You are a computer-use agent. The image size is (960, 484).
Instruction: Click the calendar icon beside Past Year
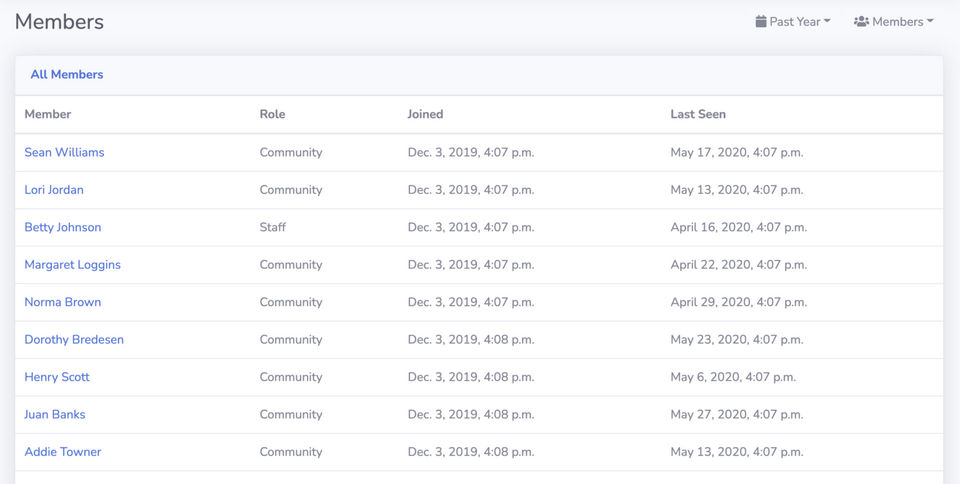coord(761,21)
